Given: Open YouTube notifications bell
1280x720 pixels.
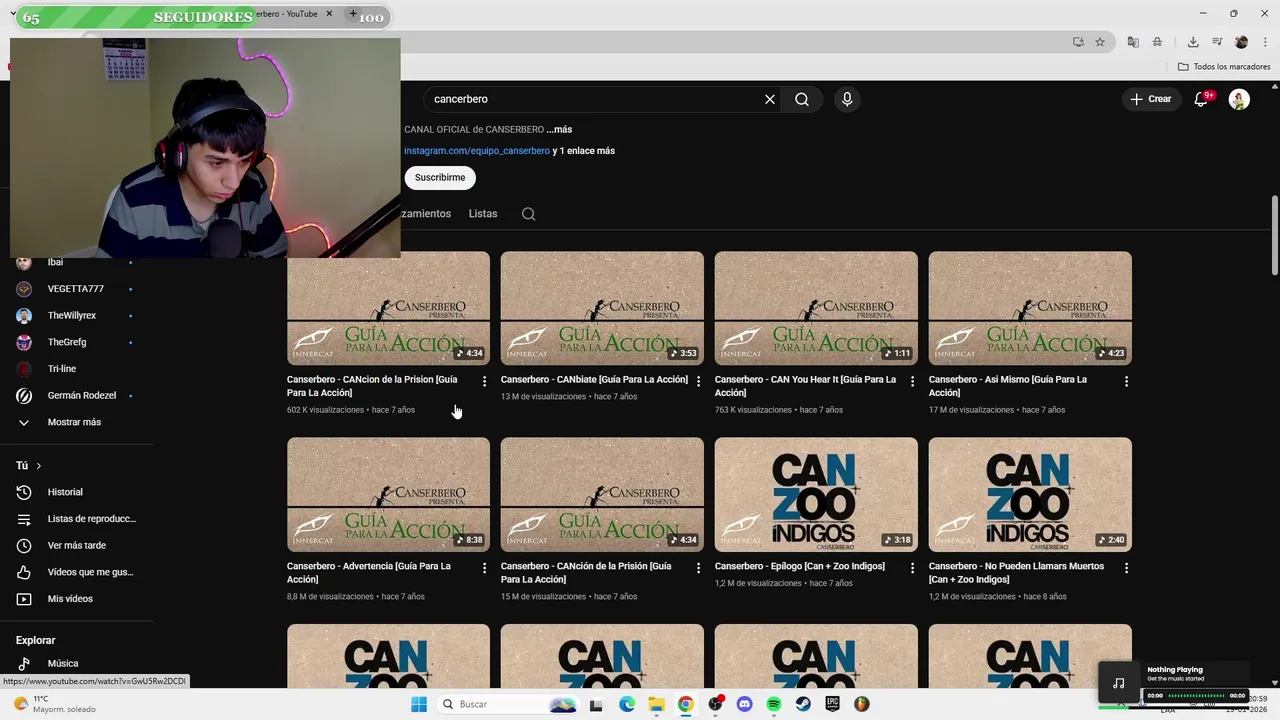Looking at the screenshot, I should (1202, 99).
